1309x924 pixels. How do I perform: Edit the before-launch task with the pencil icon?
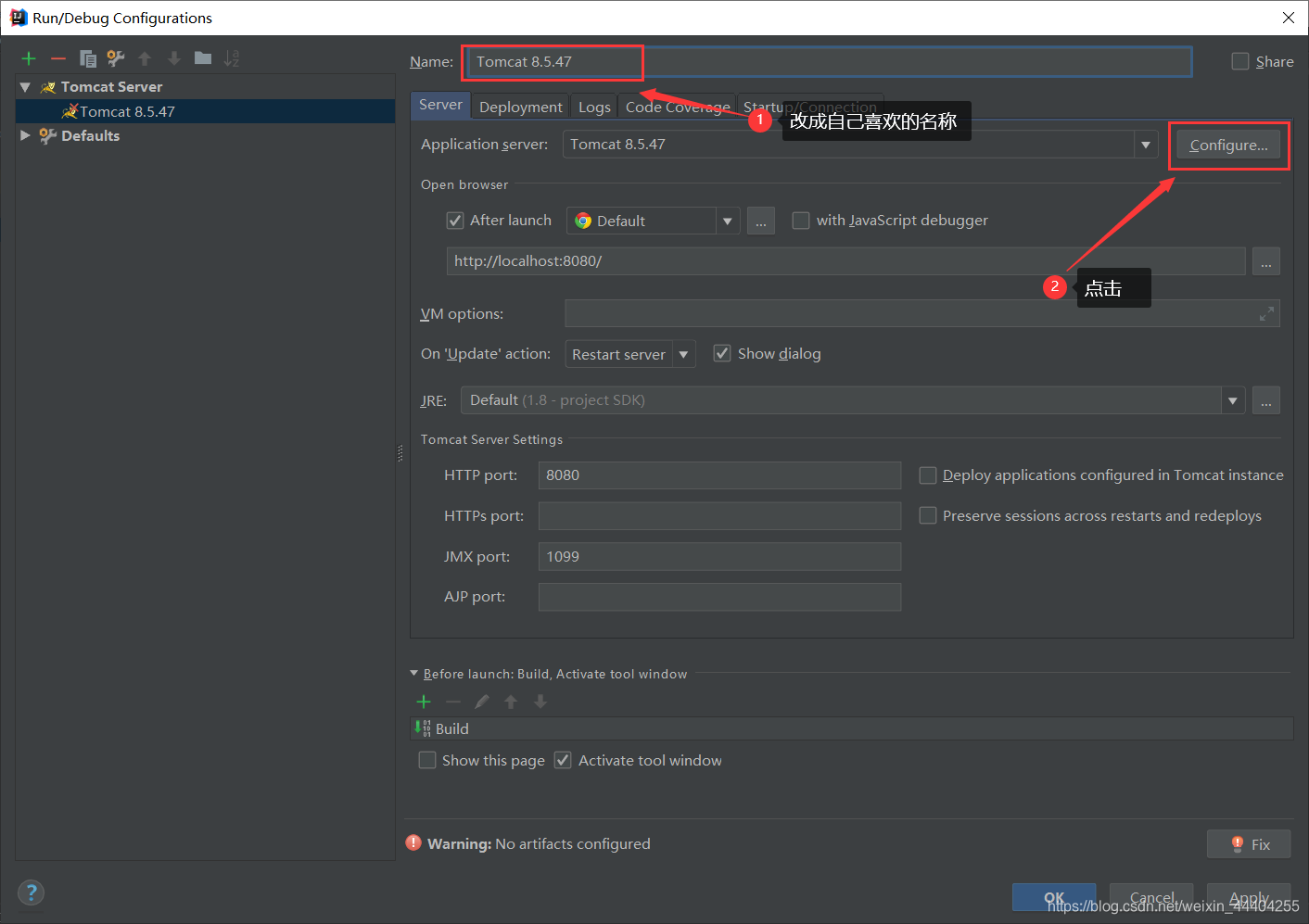click(x=482, y=702)
